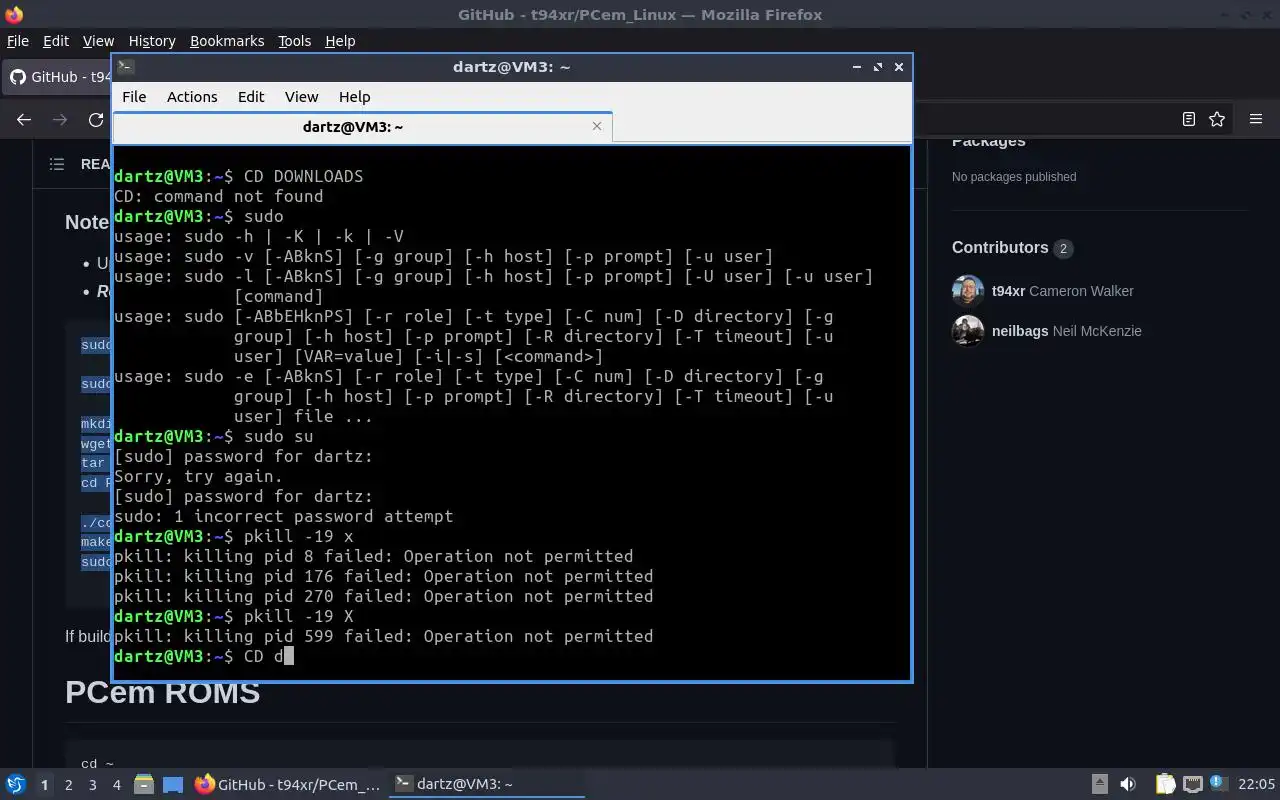
Task: Open network connection tray icon
Action: click(1193, 785)
